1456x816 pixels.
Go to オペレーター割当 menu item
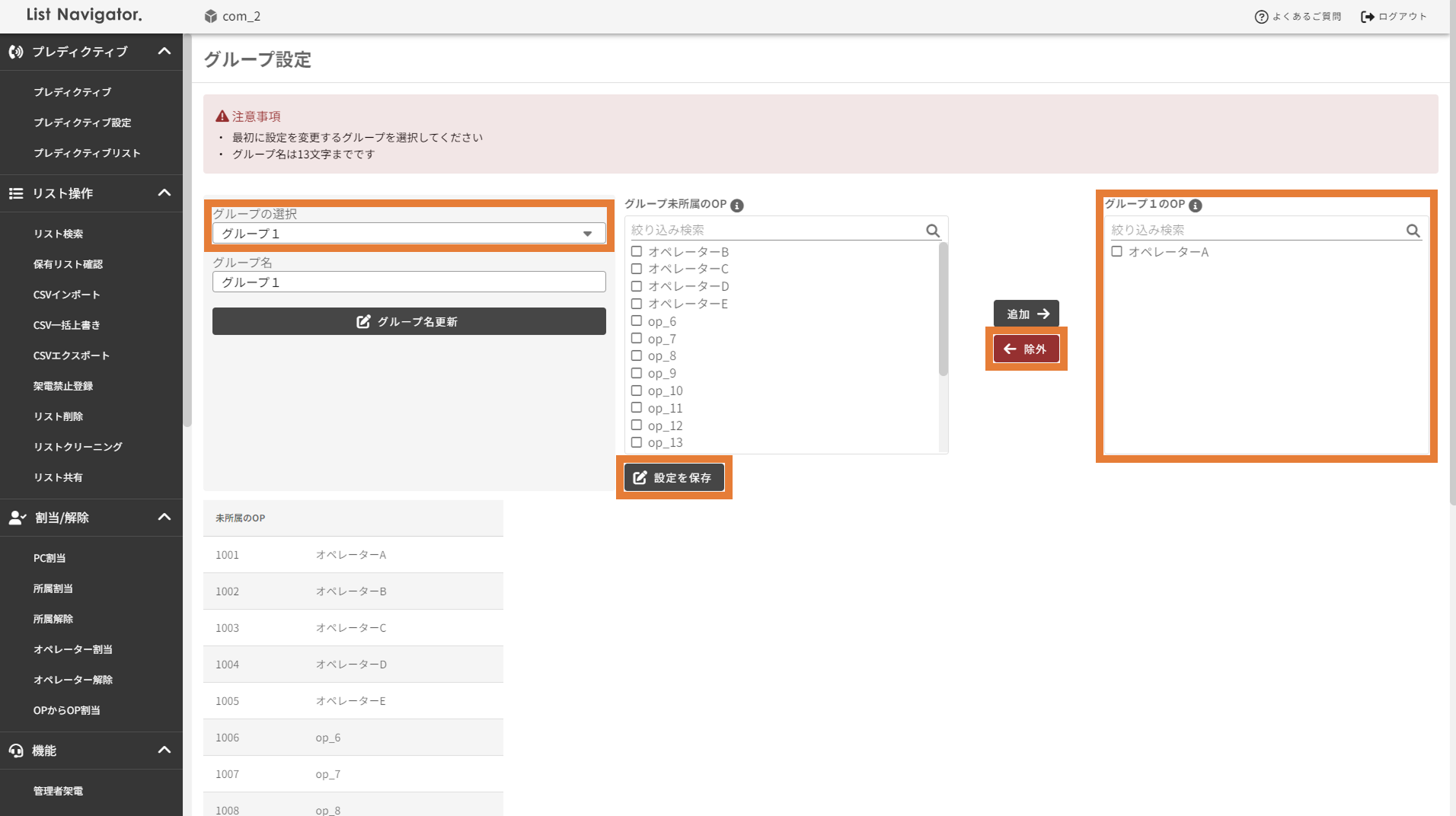[x=73, y=649]
